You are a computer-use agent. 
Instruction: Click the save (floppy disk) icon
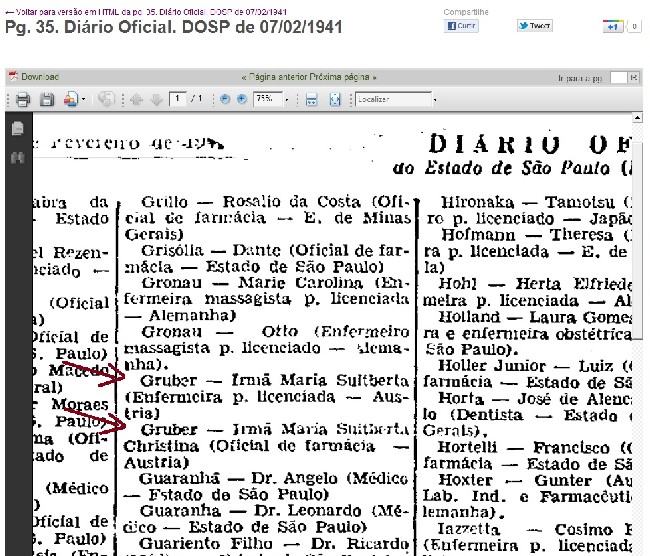coord(46,99)
